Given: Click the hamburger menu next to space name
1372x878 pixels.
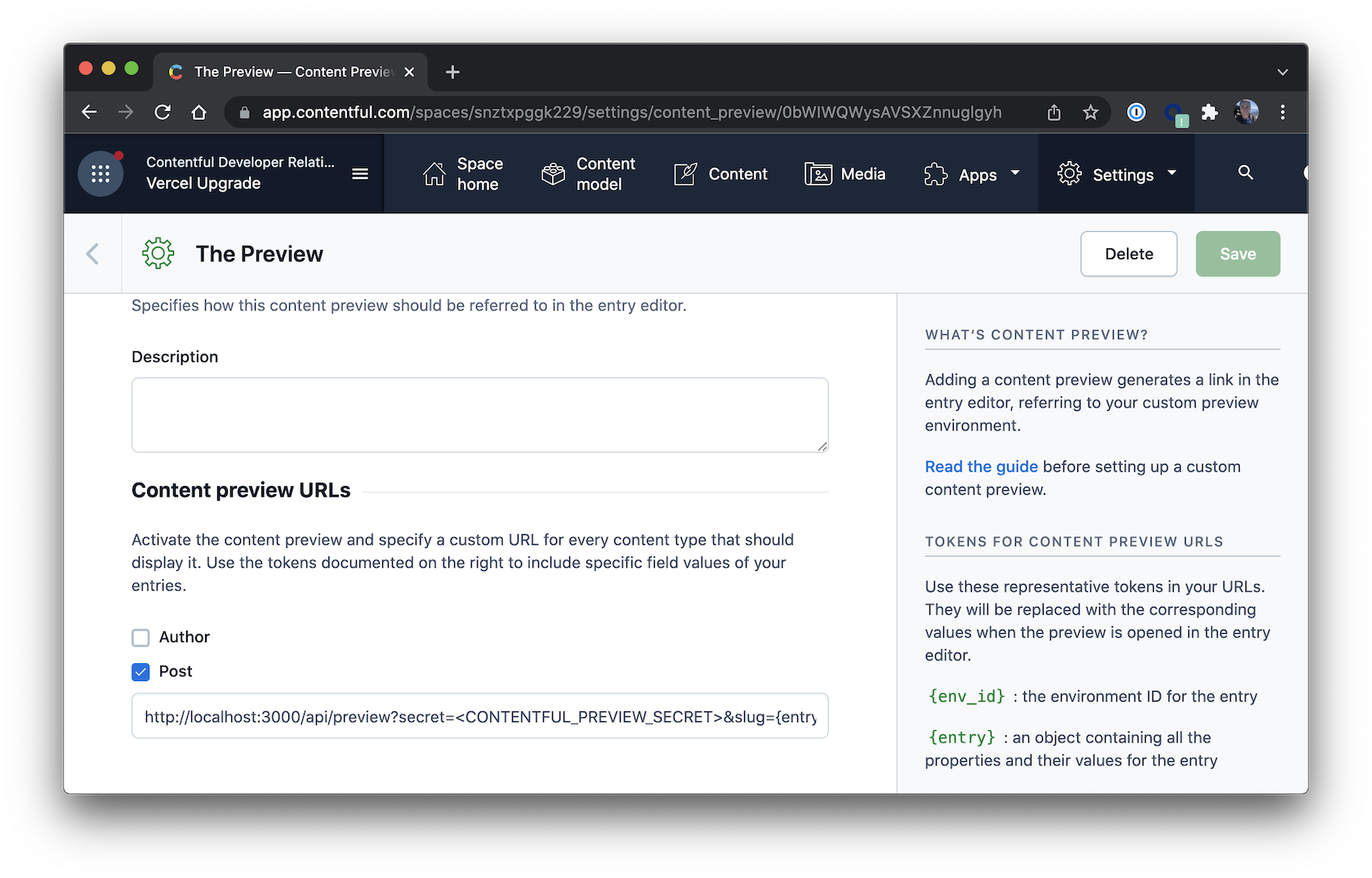Looking at the screenshot, I should point(360,174).
